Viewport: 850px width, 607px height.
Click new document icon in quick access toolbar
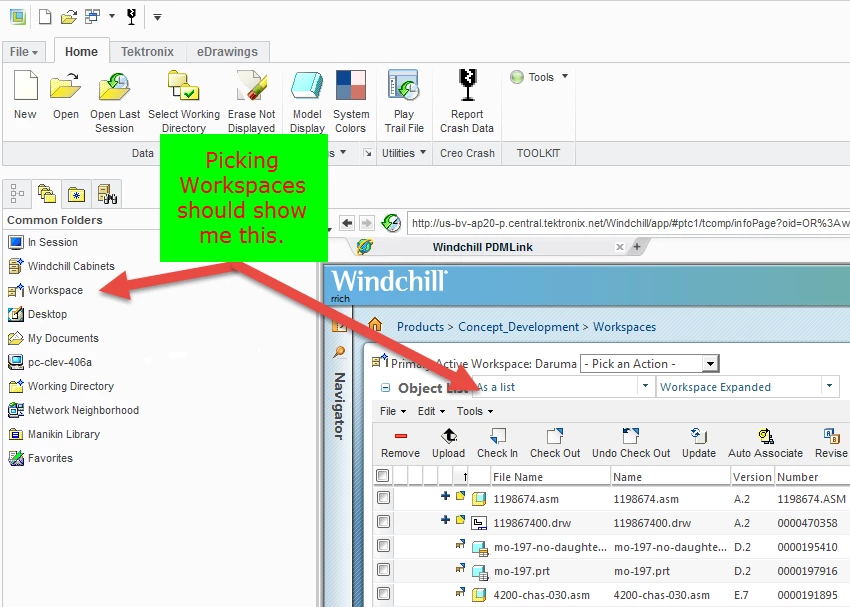coord(45,17)
